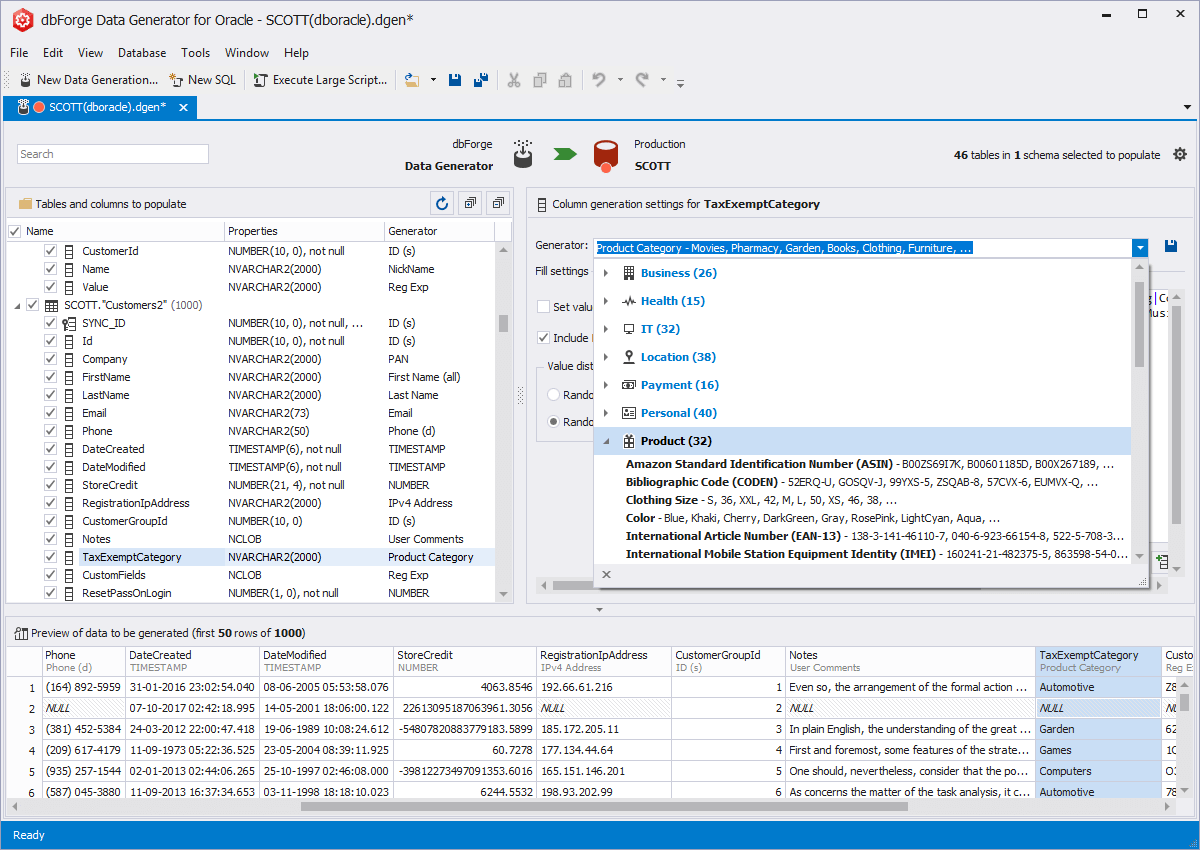Toggle the CustomerId column checkbox

click(48, 251)
